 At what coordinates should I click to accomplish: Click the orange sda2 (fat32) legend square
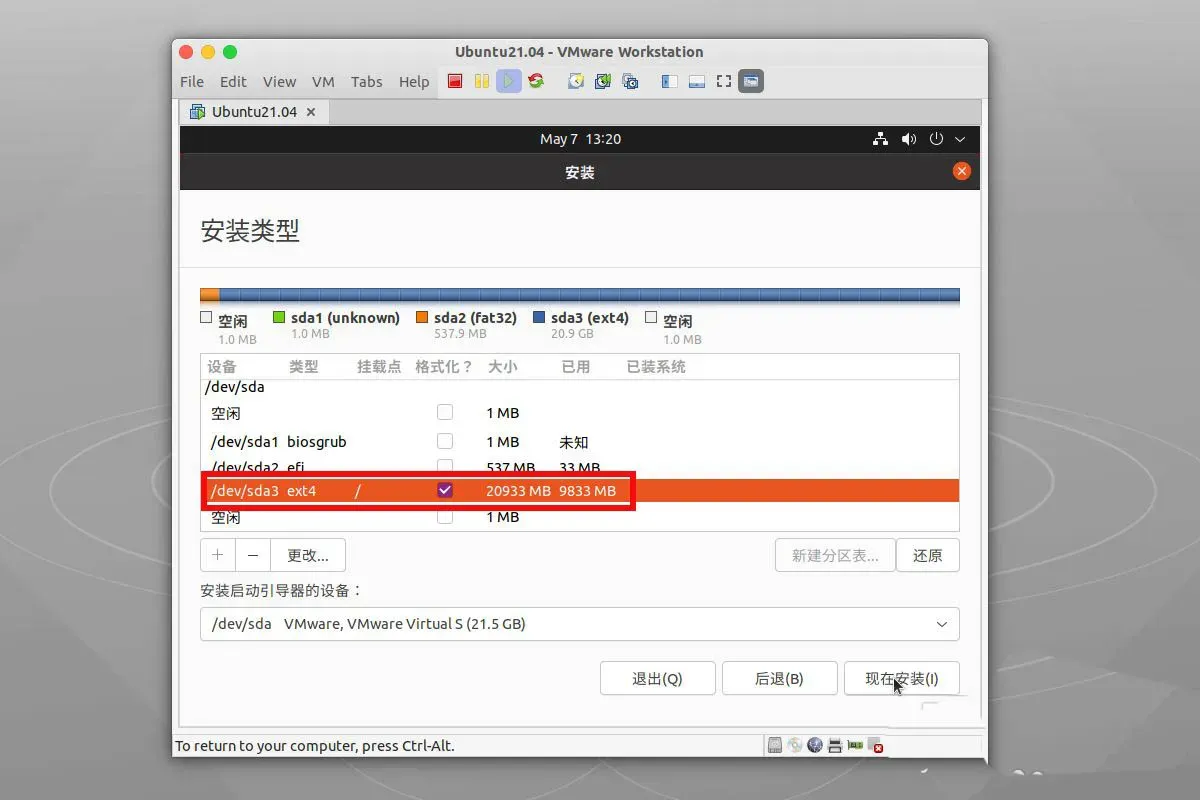[422, 318]
